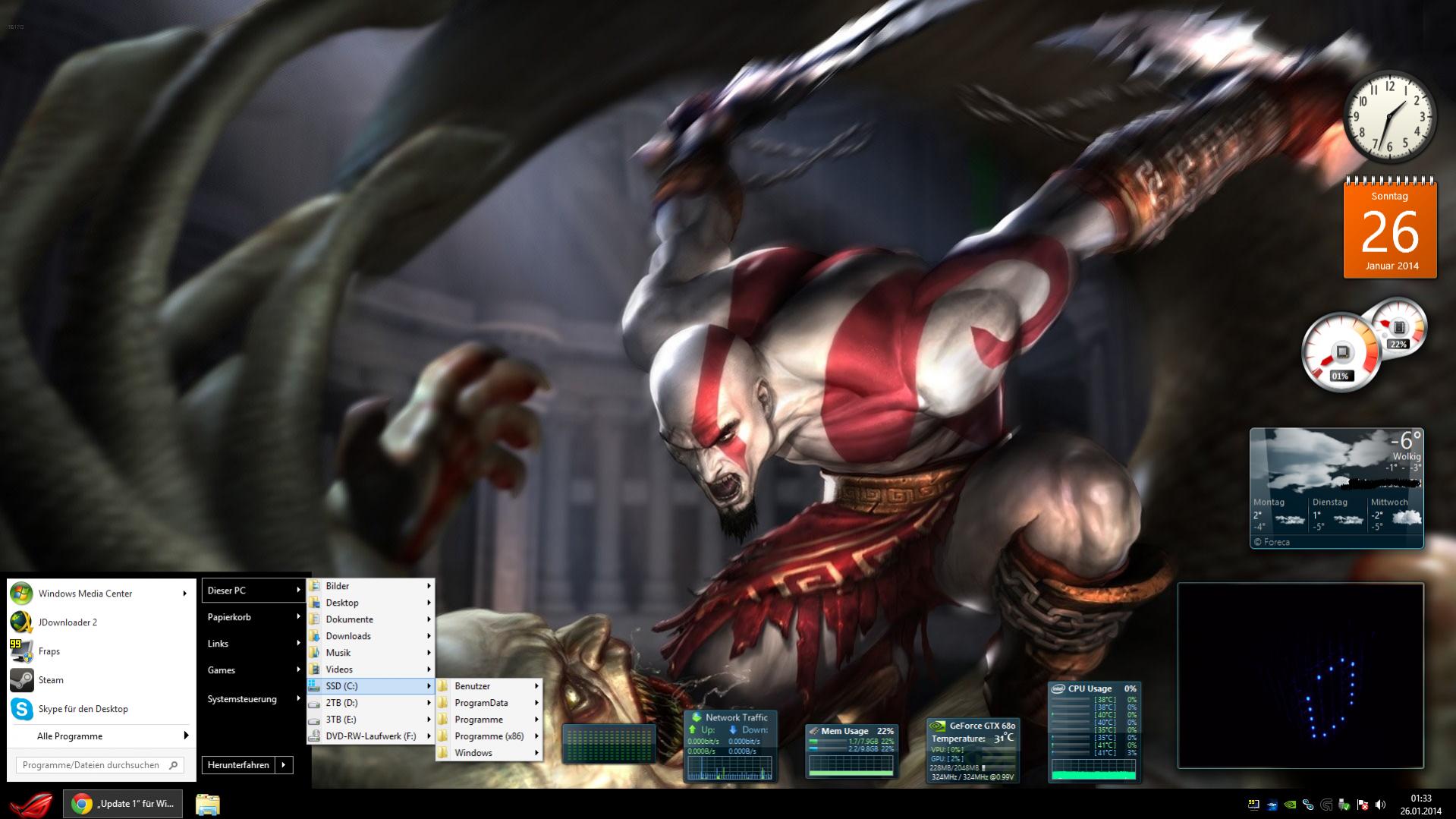The image size is (1456, 819).
Task: Expand the Bilder submenu arrow
Action: (x=429, y=586)
